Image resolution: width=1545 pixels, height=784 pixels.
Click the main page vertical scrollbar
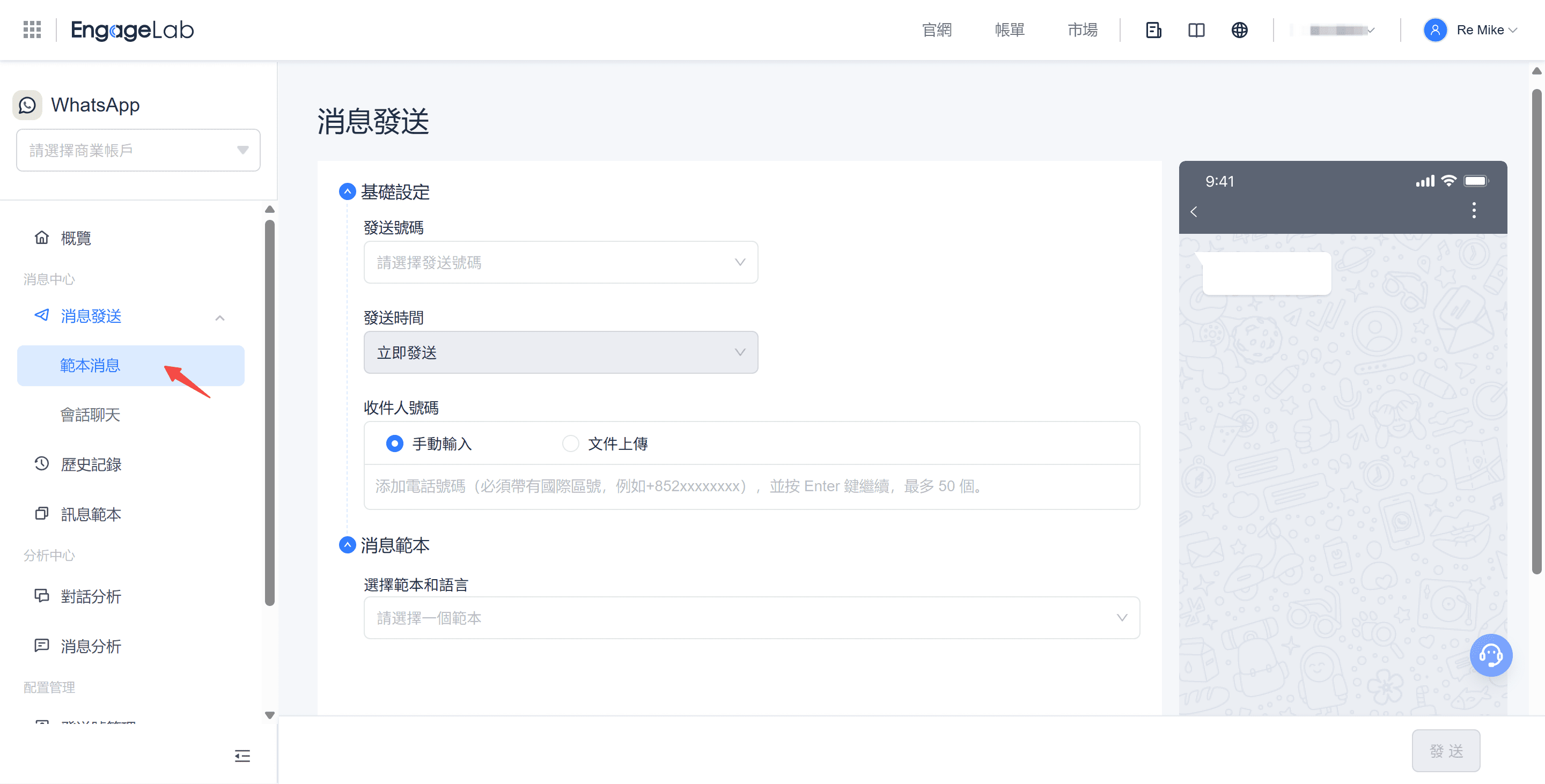click(1536, 331)
